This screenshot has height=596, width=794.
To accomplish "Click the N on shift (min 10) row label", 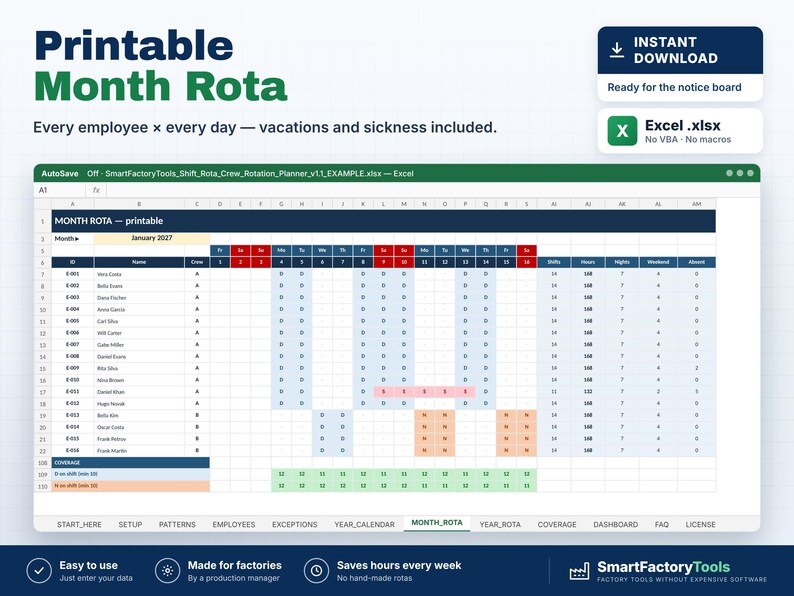I will coord(131,486).
